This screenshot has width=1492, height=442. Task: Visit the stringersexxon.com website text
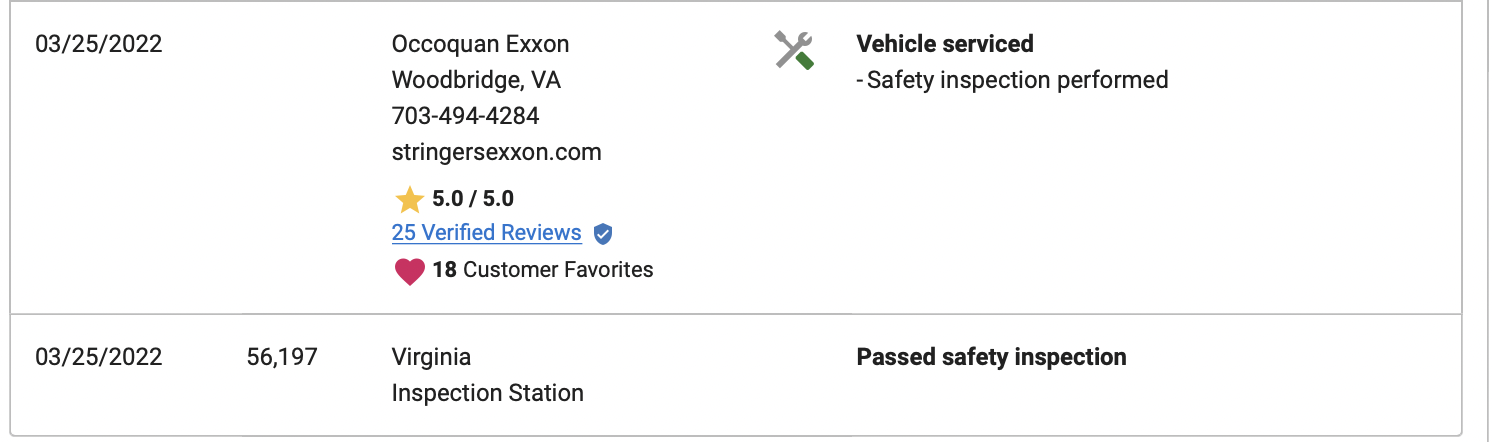(x=497, y=153)
